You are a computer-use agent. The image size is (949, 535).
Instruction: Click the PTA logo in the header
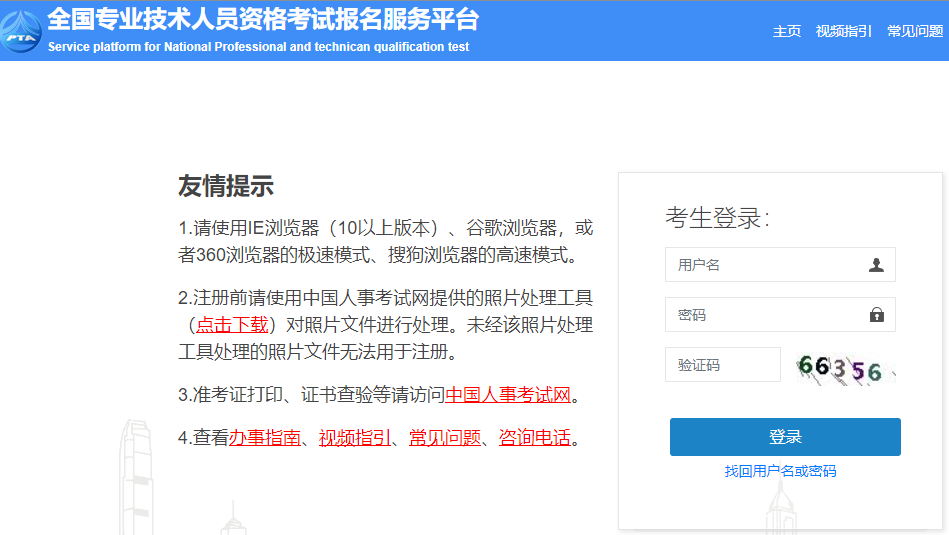pos(21,30)
